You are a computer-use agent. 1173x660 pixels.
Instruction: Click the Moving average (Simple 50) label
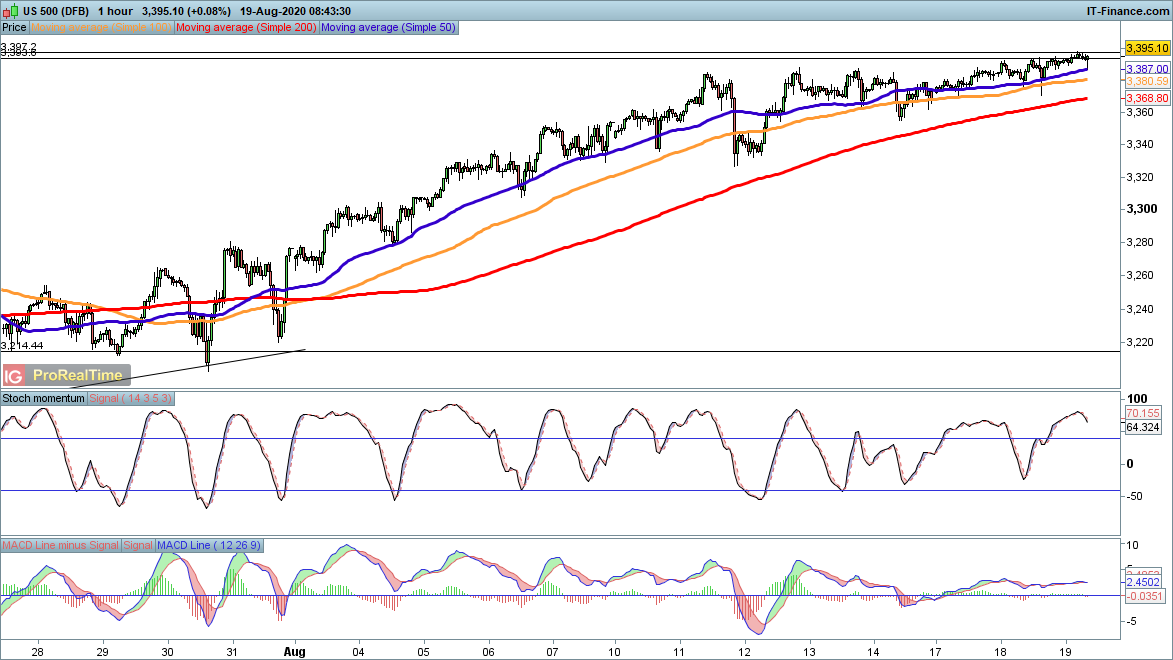[x=388, y=28]
